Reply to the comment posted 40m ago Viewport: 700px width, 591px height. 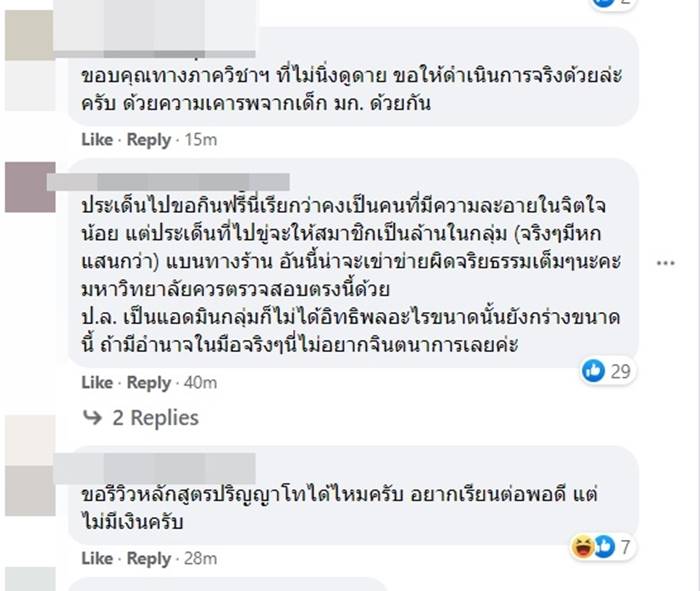[148, 382]
